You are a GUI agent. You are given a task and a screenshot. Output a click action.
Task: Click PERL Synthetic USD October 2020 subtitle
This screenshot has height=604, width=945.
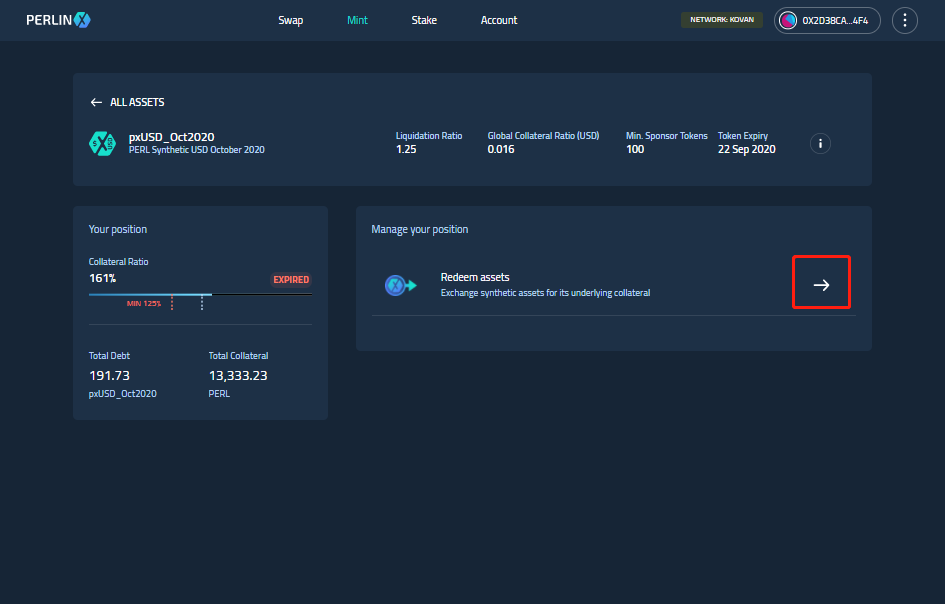(196, 150)
